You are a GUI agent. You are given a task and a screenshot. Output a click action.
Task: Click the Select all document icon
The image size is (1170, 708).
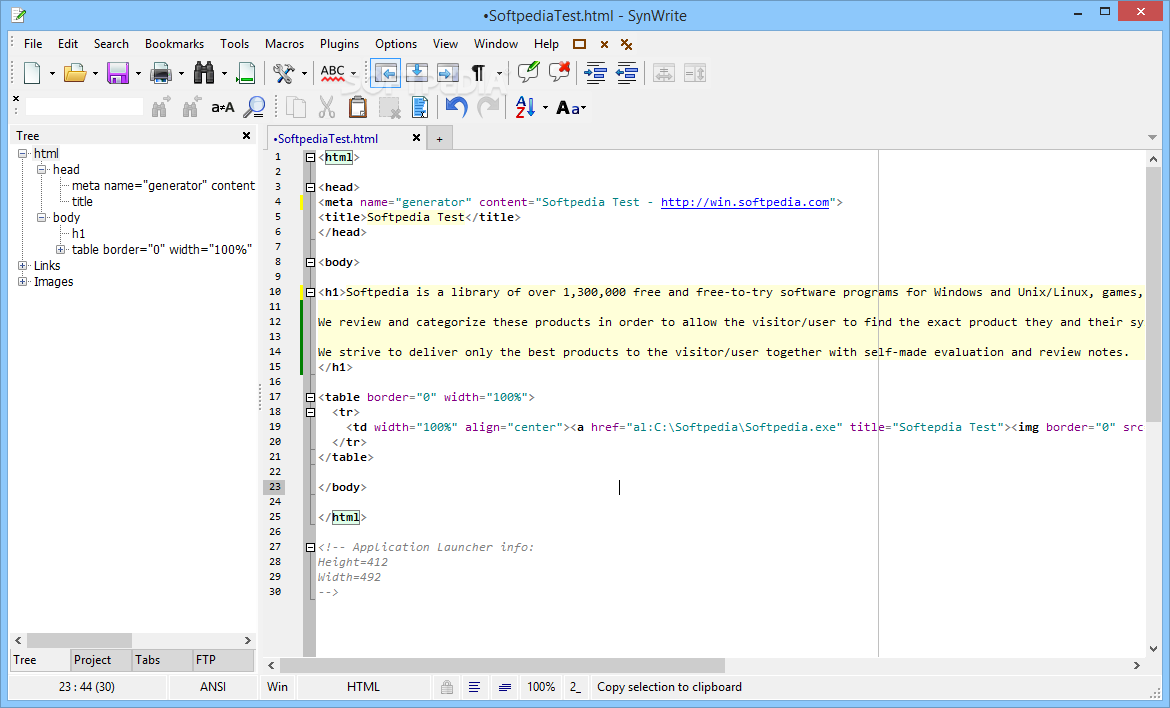pyautogui.click(x=420, y=108)
